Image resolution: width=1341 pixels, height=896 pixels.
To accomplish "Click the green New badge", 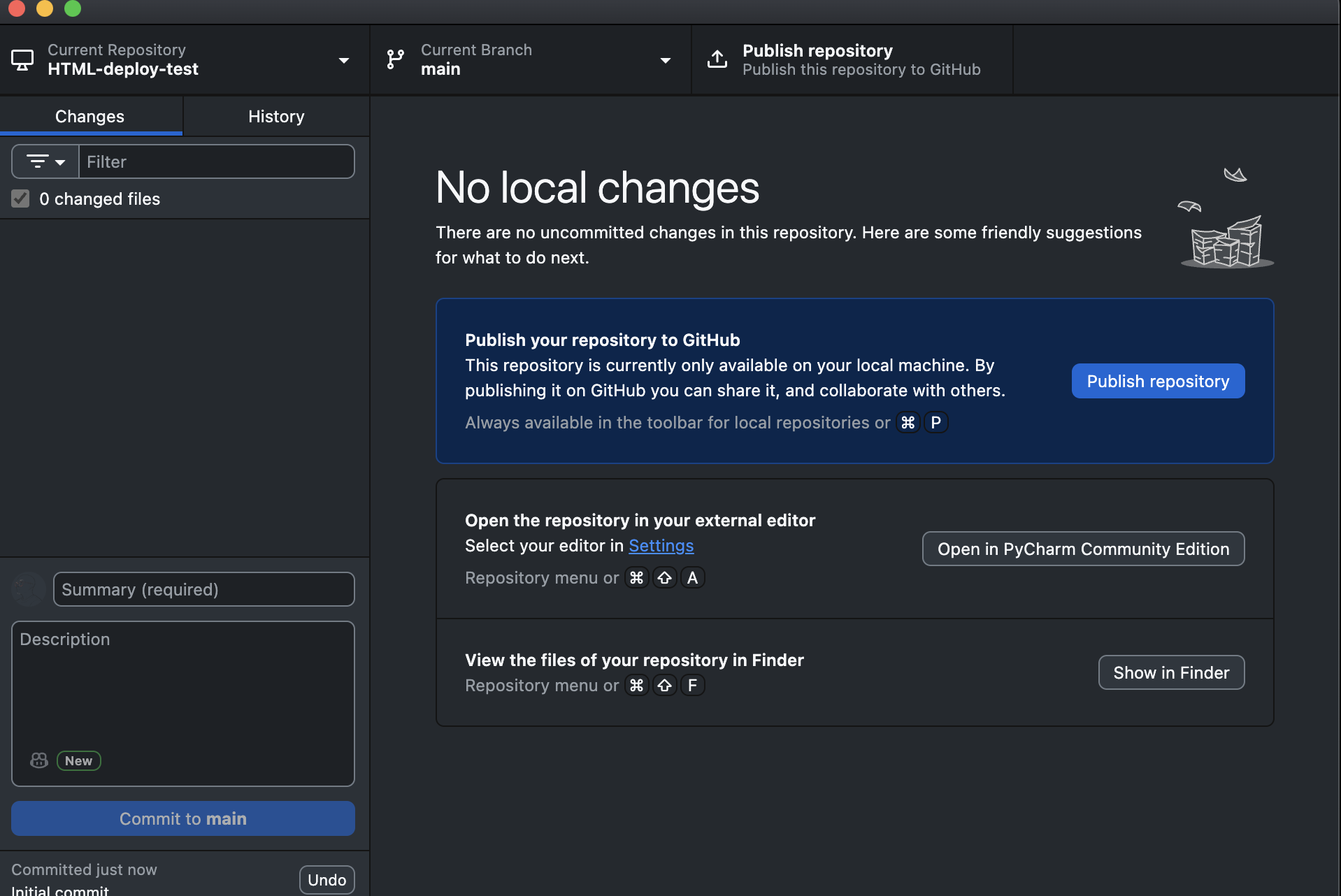I will 78,760.
